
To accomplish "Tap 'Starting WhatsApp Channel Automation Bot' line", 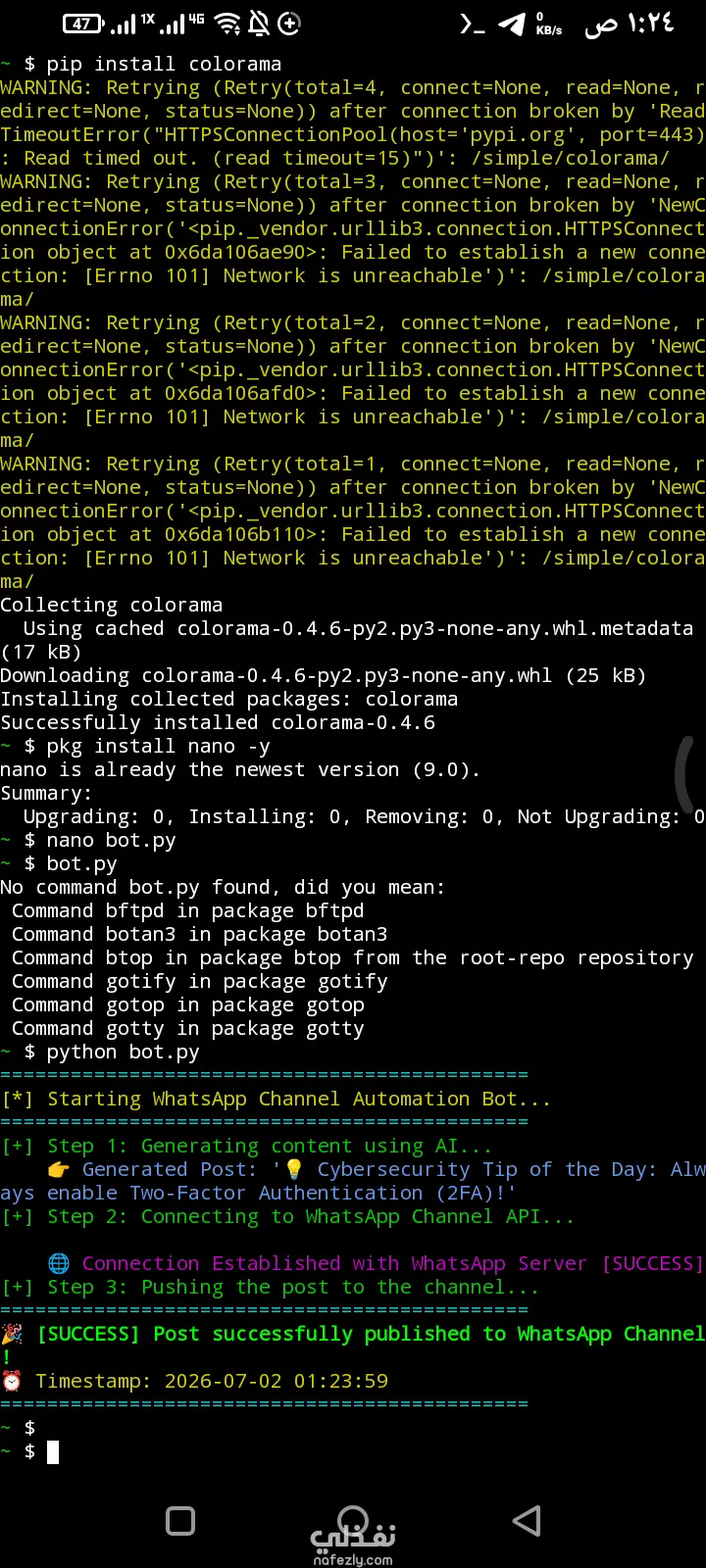I will click(277, 1099).
